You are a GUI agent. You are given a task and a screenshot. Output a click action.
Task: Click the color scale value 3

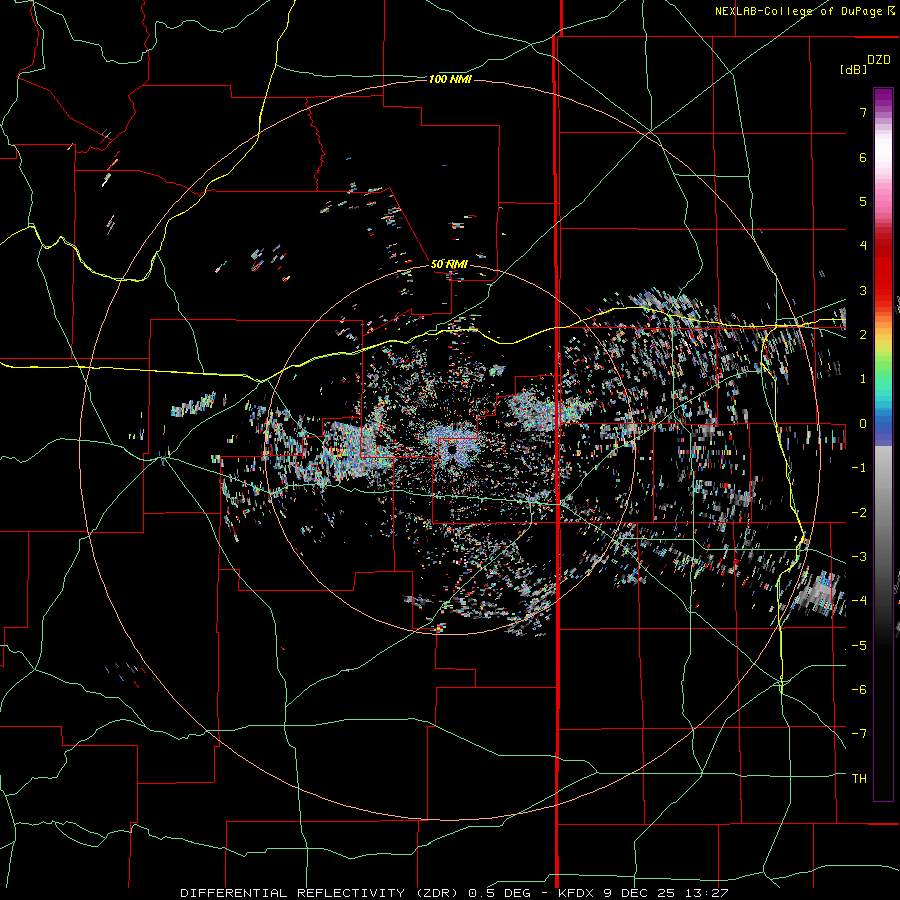coord(863,290)
